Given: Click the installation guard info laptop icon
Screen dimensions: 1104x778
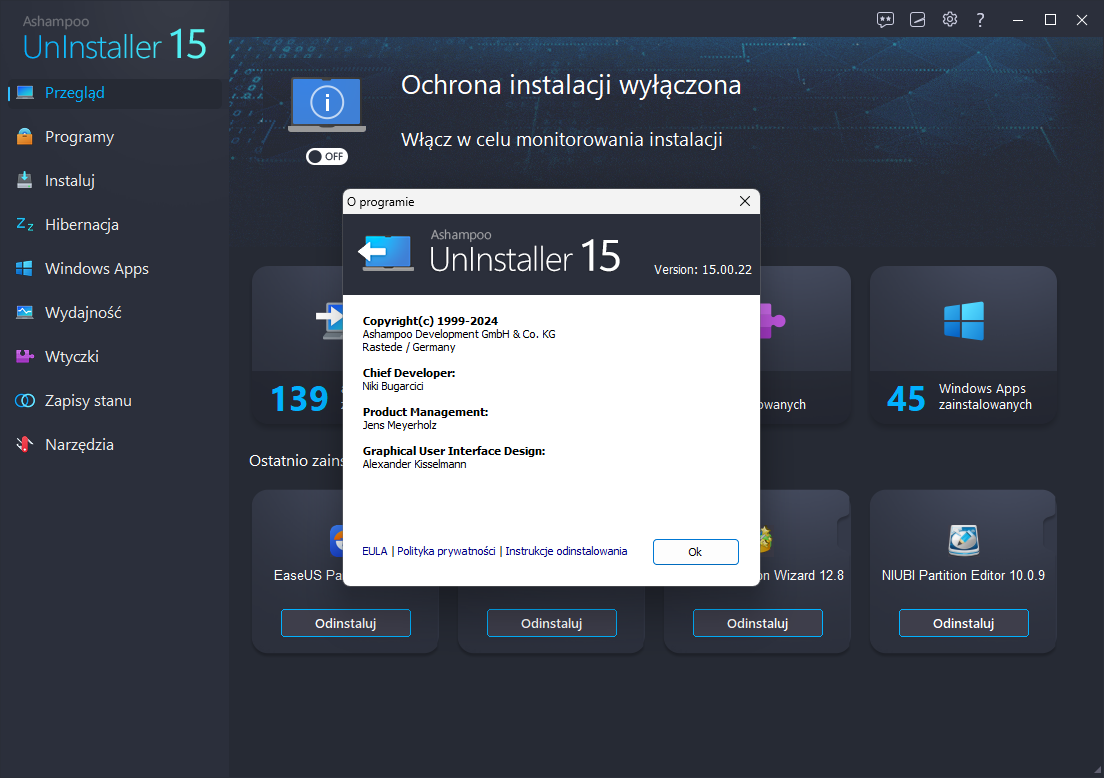Looking at the screenshot, I should tap(327, 104).
